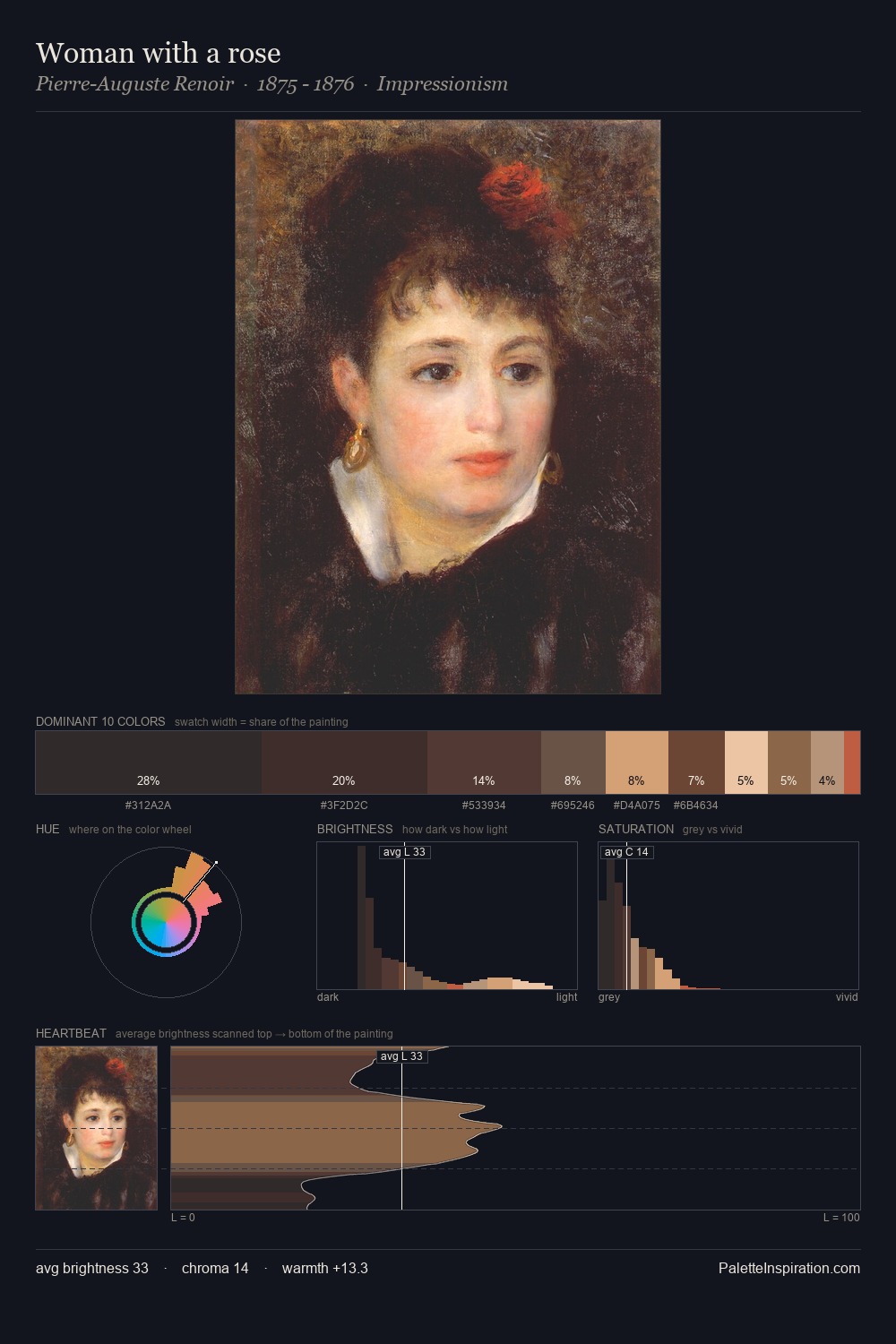Click the "DOMINANT 10 COLORS" heading
The width and height of the screenshot is (896, 1344).
point(100,721)
